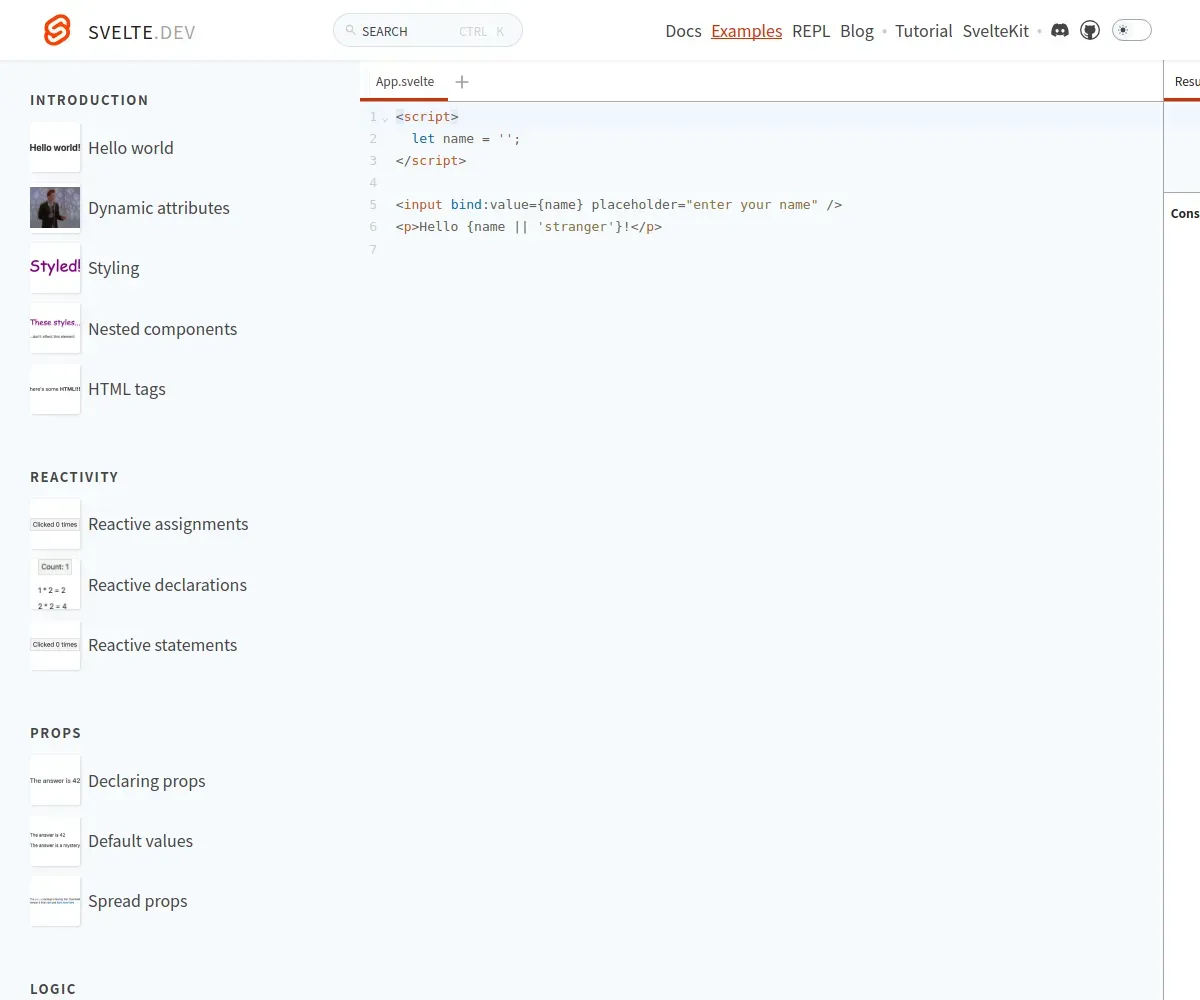Click the HTML tags thumbnail
Viewport: 1200px width, 1000px height.
(x=55, y=389)
